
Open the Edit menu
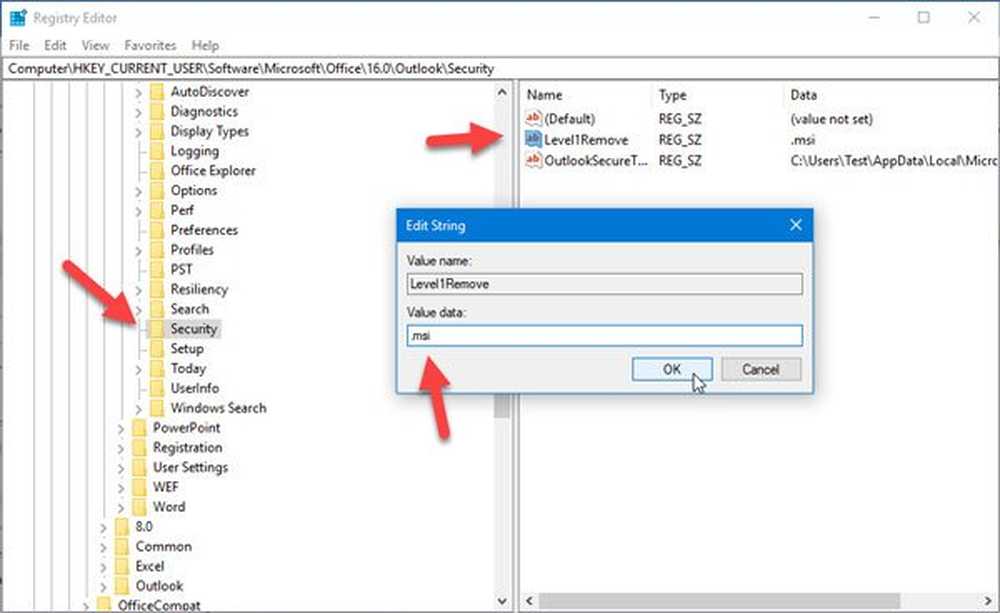click(55, 45)
